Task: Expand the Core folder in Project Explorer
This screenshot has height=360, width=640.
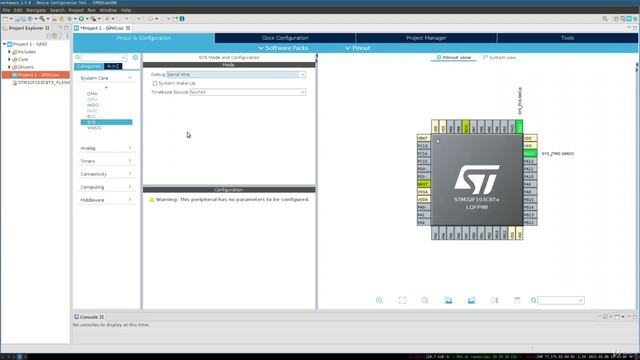Action: [9, 59]
